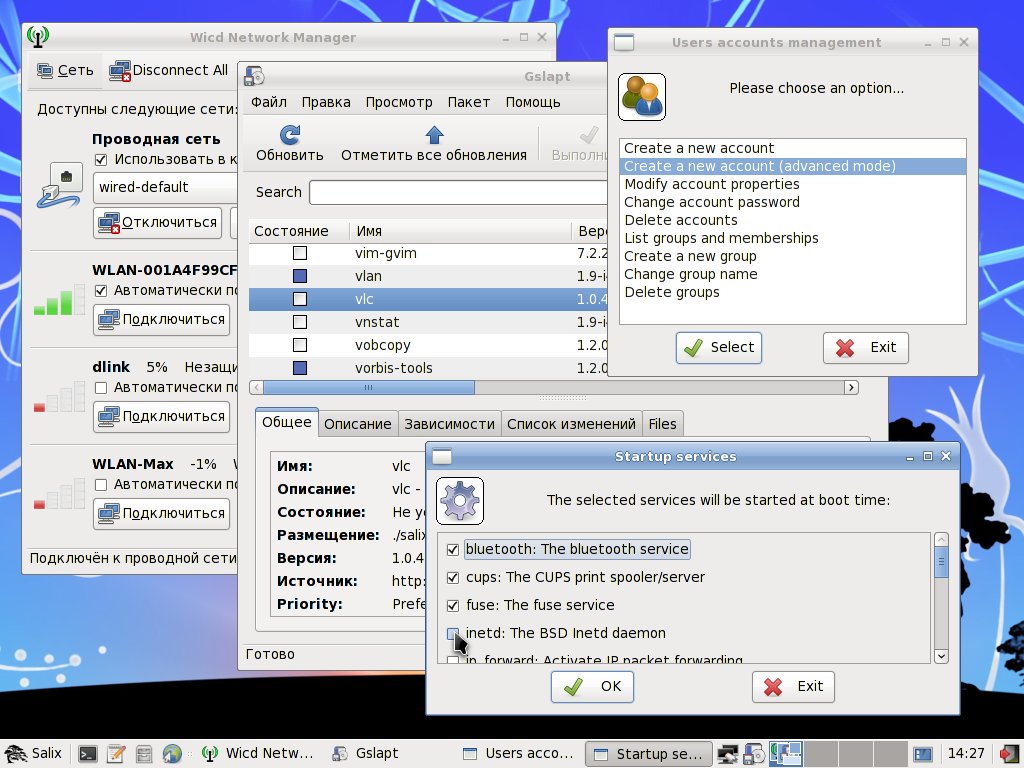
Task: Click the wired network plug icon
Action: 59,185
